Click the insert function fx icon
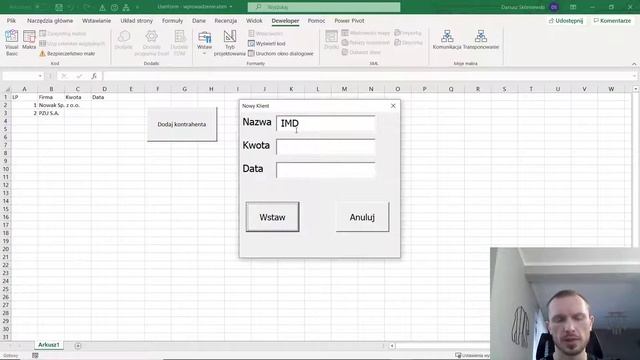Image resolution: width=640 pixels, height=360 pixels. pyautogui.click(x=94, y=76)
